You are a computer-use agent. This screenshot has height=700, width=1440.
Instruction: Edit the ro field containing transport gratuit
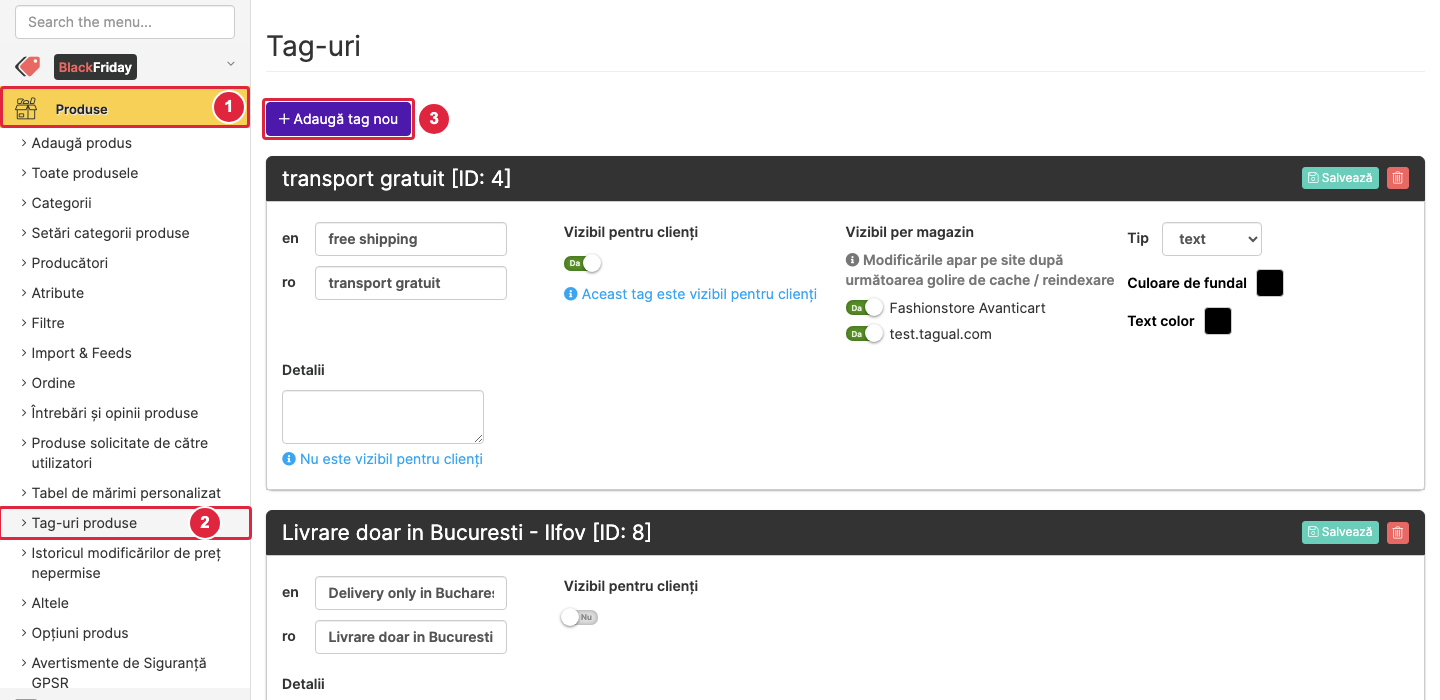tap(411, 283)
